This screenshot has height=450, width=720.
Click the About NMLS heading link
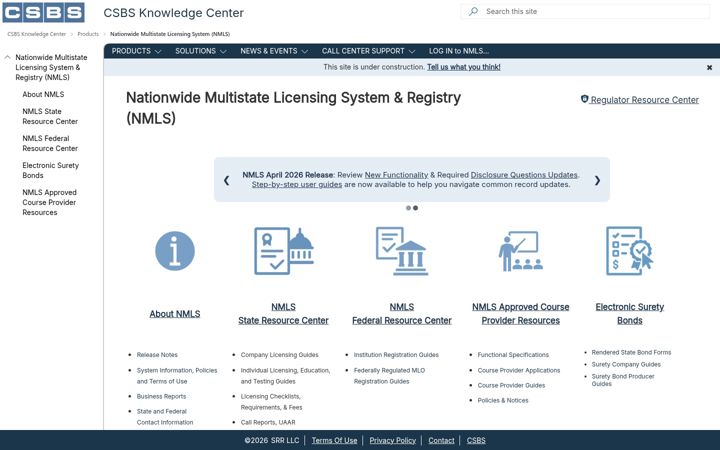175,314
